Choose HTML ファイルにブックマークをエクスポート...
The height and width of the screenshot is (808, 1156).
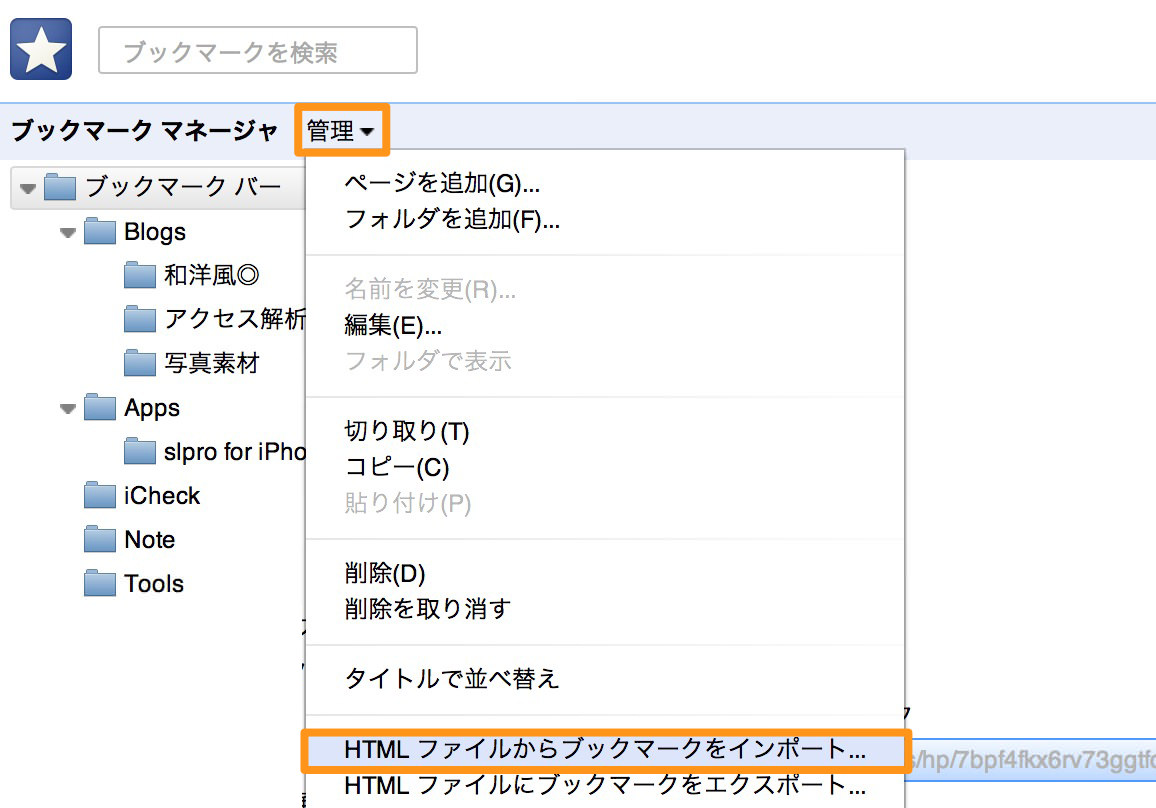[605, 786]
